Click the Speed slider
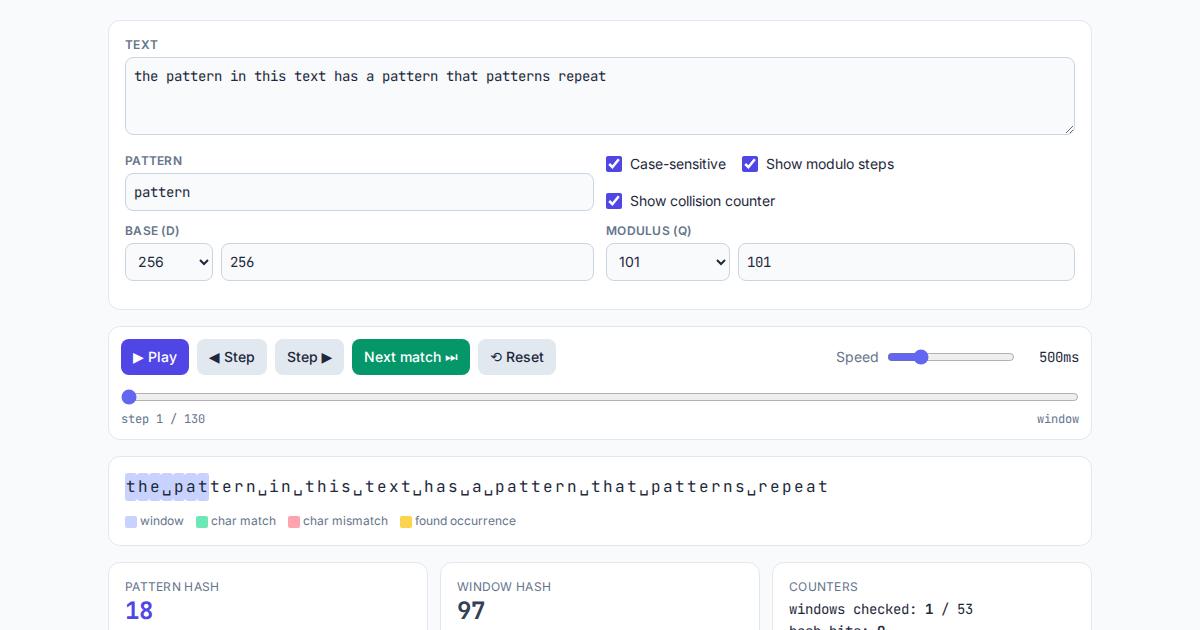The image size is (1200, 630). 951,357
